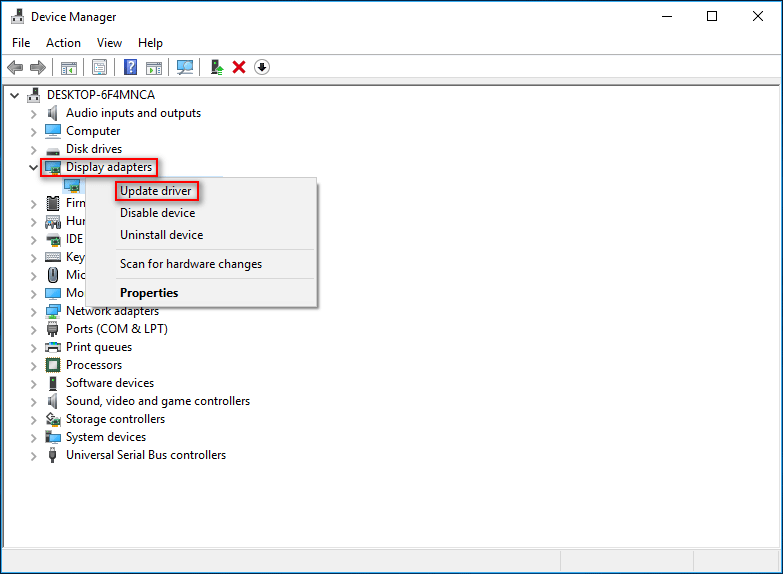Select the Display adapters label
The image size is (783, 574).
point(109,167)
